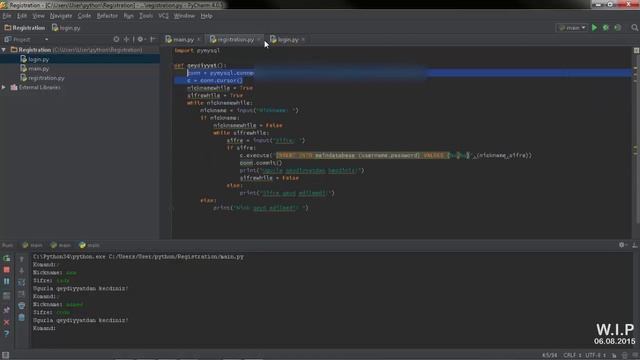This screenshot has height=360, width=640.
Task: Open the Navigate menu
Action: point(61,16)
